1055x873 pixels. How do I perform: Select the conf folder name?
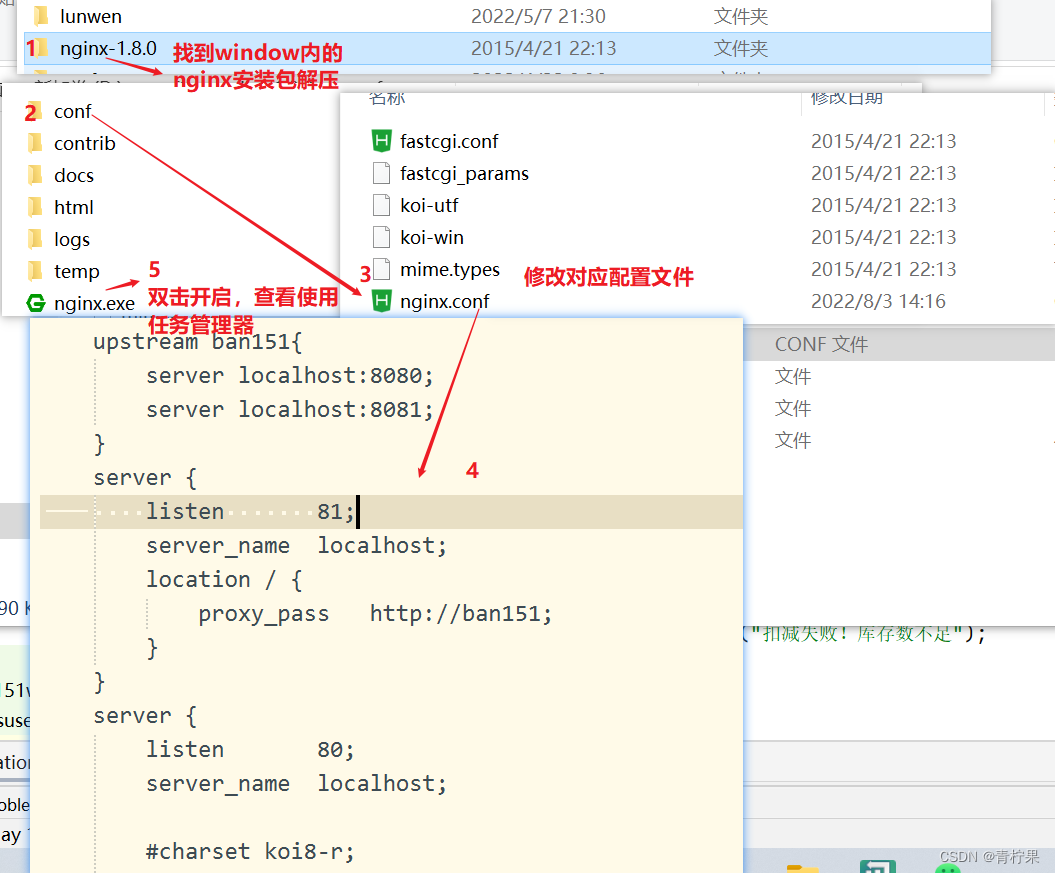pyautogui.click(x=73, y=112)
